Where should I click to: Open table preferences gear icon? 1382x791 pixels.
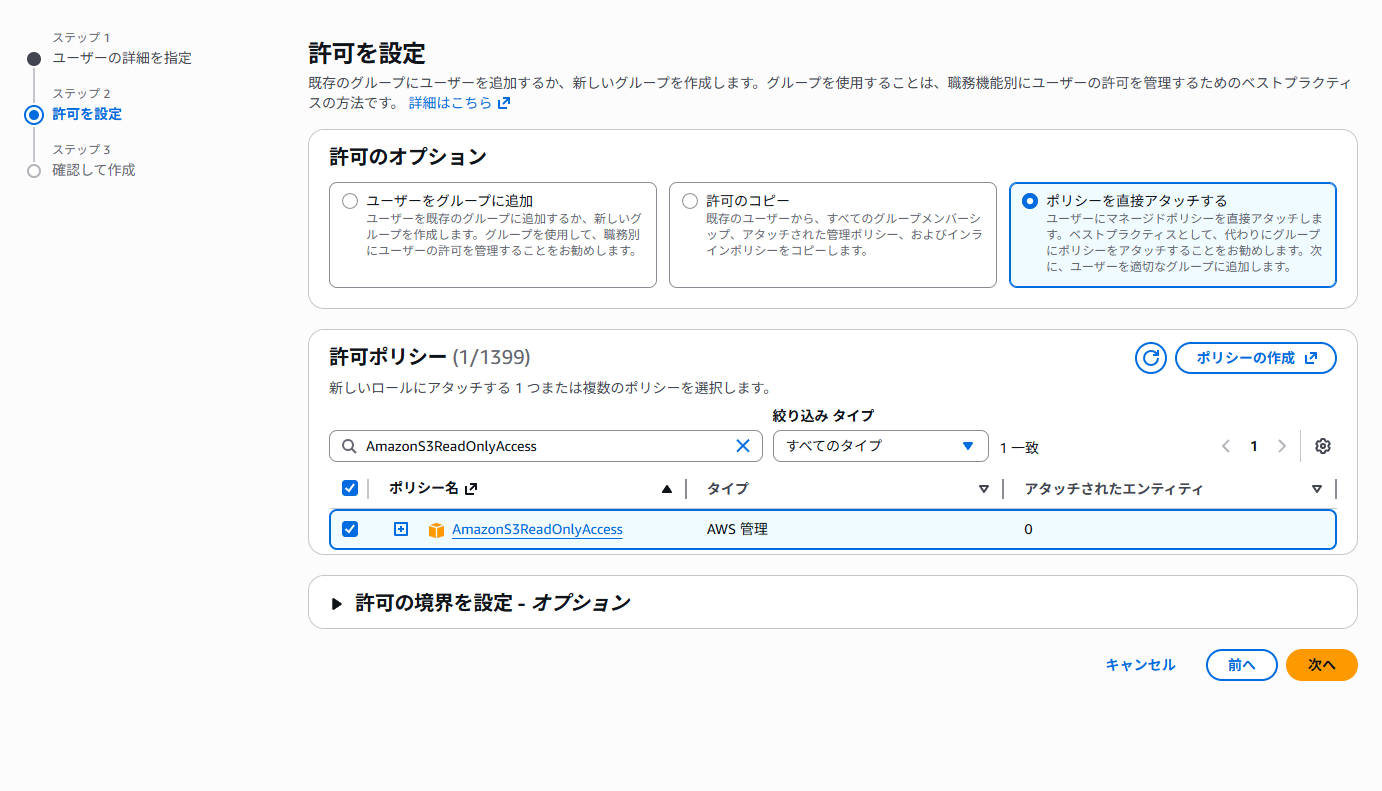coord(1322,446)
